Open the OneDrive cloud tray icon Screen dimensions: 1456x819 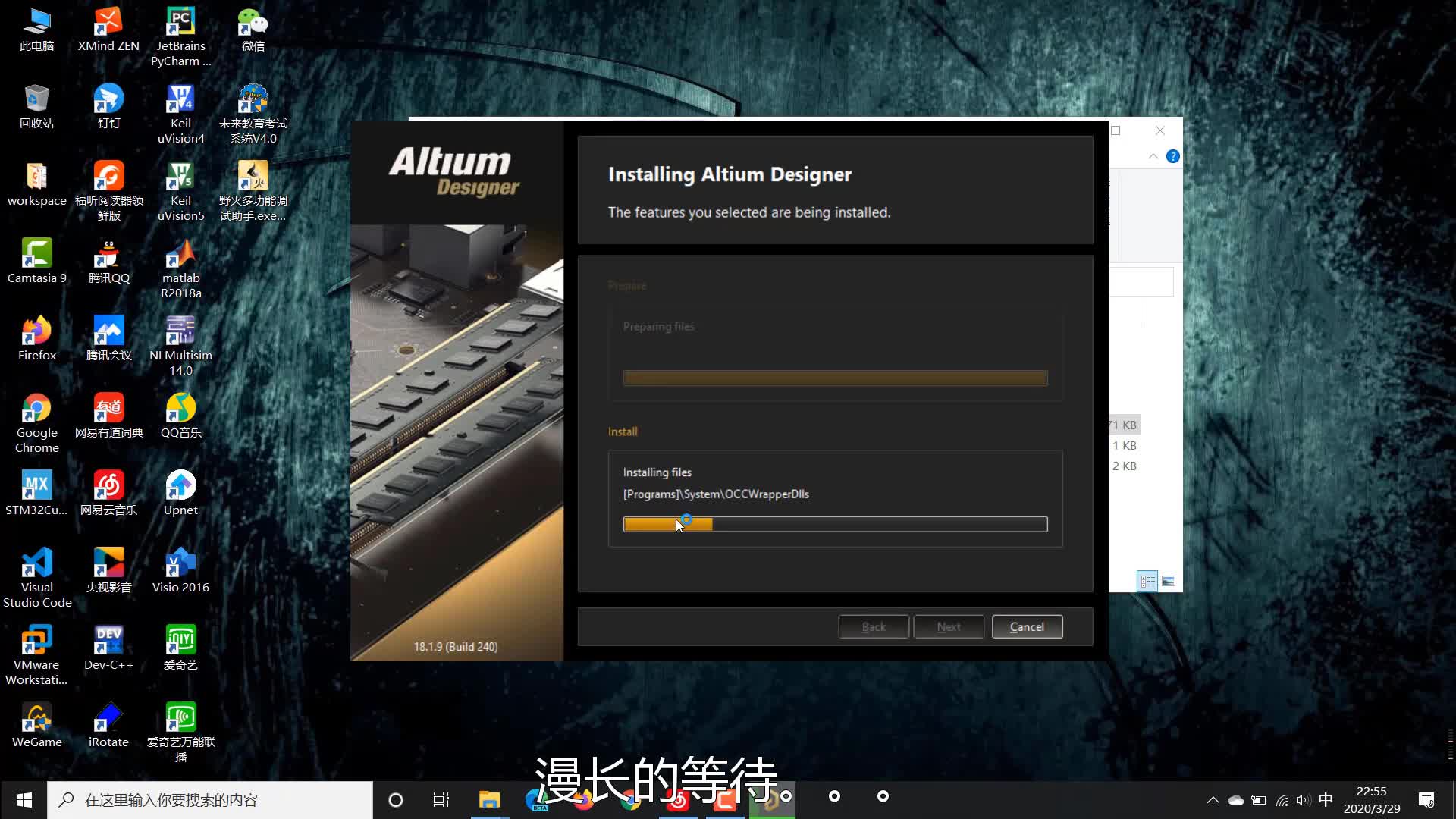1235,800
